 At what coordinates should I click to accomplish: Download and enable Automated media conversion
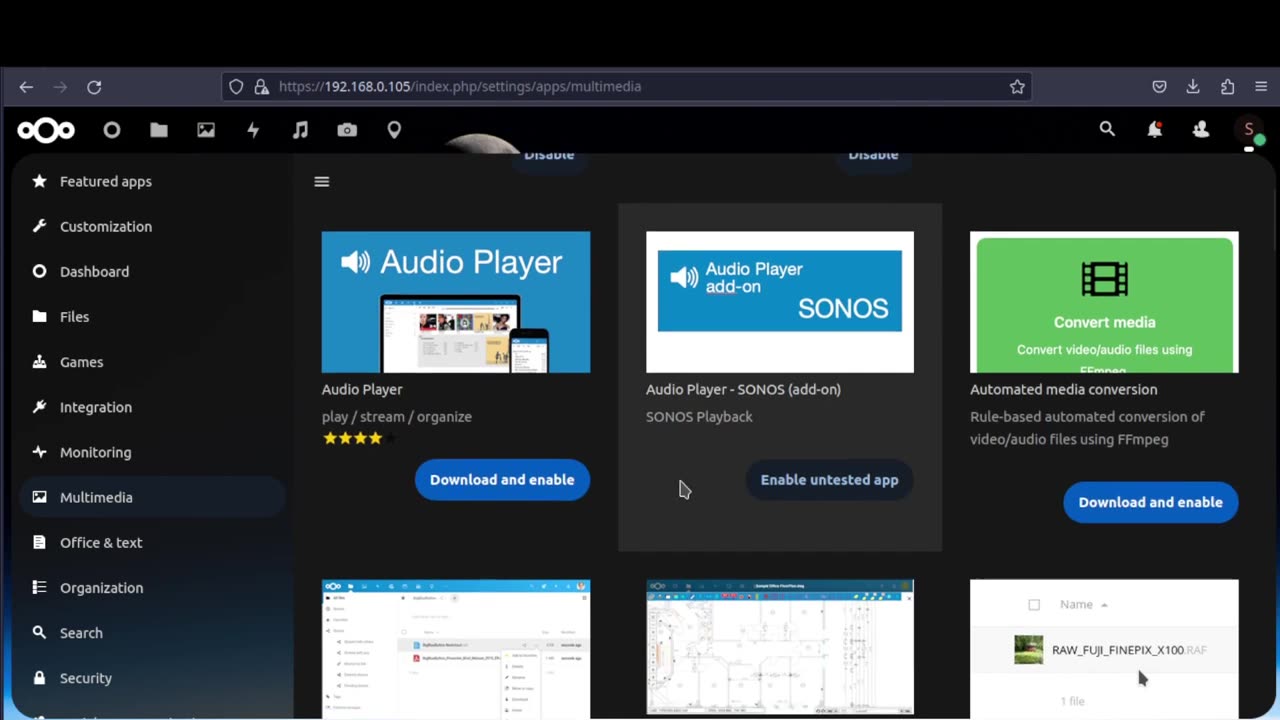point(1150,502)
